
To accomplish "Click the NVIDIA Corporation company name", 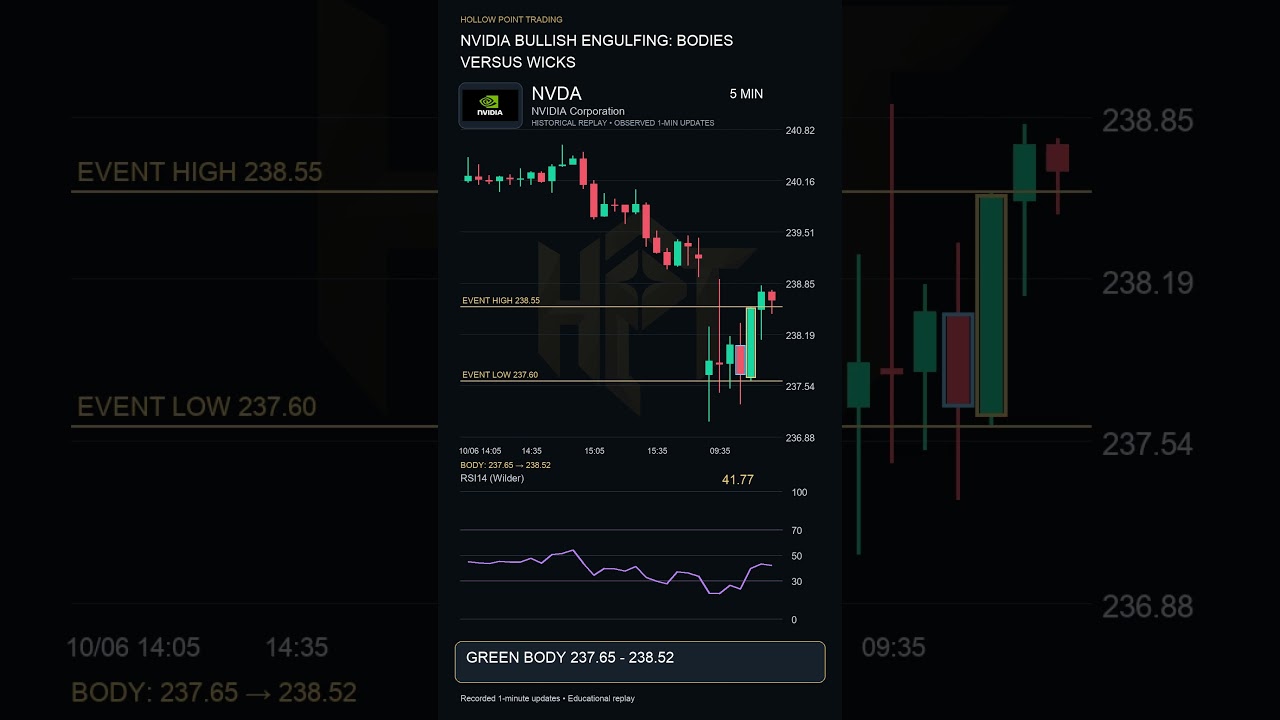I will coord(578,111).
